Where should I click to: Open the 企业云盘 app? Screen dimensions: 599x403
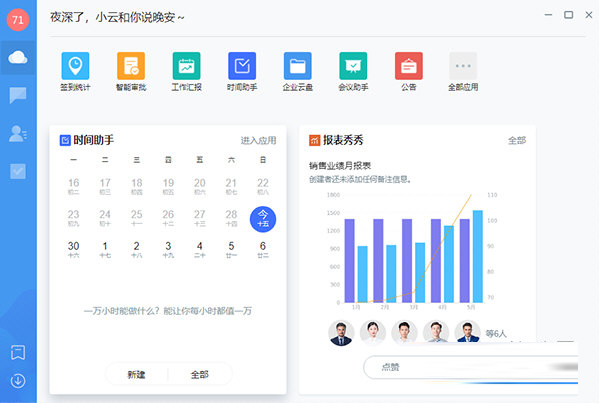point(298,72)
